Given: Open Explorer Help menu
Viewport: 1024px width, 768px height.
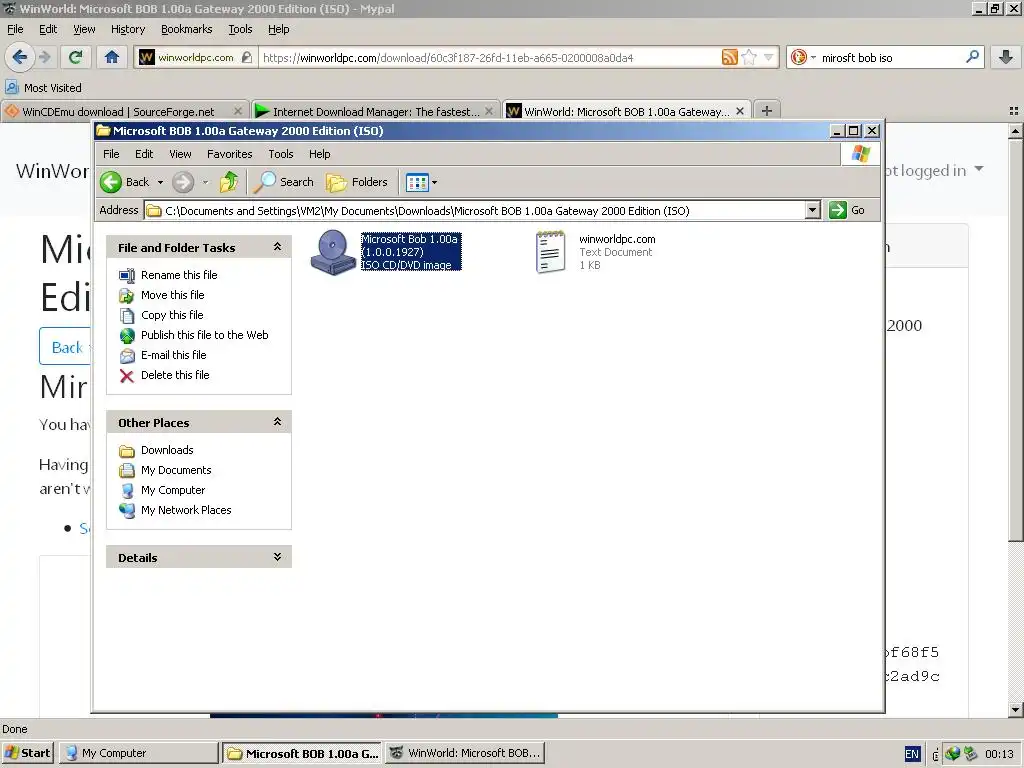Looking at the screenshot, I should click(x=319, y=154).
